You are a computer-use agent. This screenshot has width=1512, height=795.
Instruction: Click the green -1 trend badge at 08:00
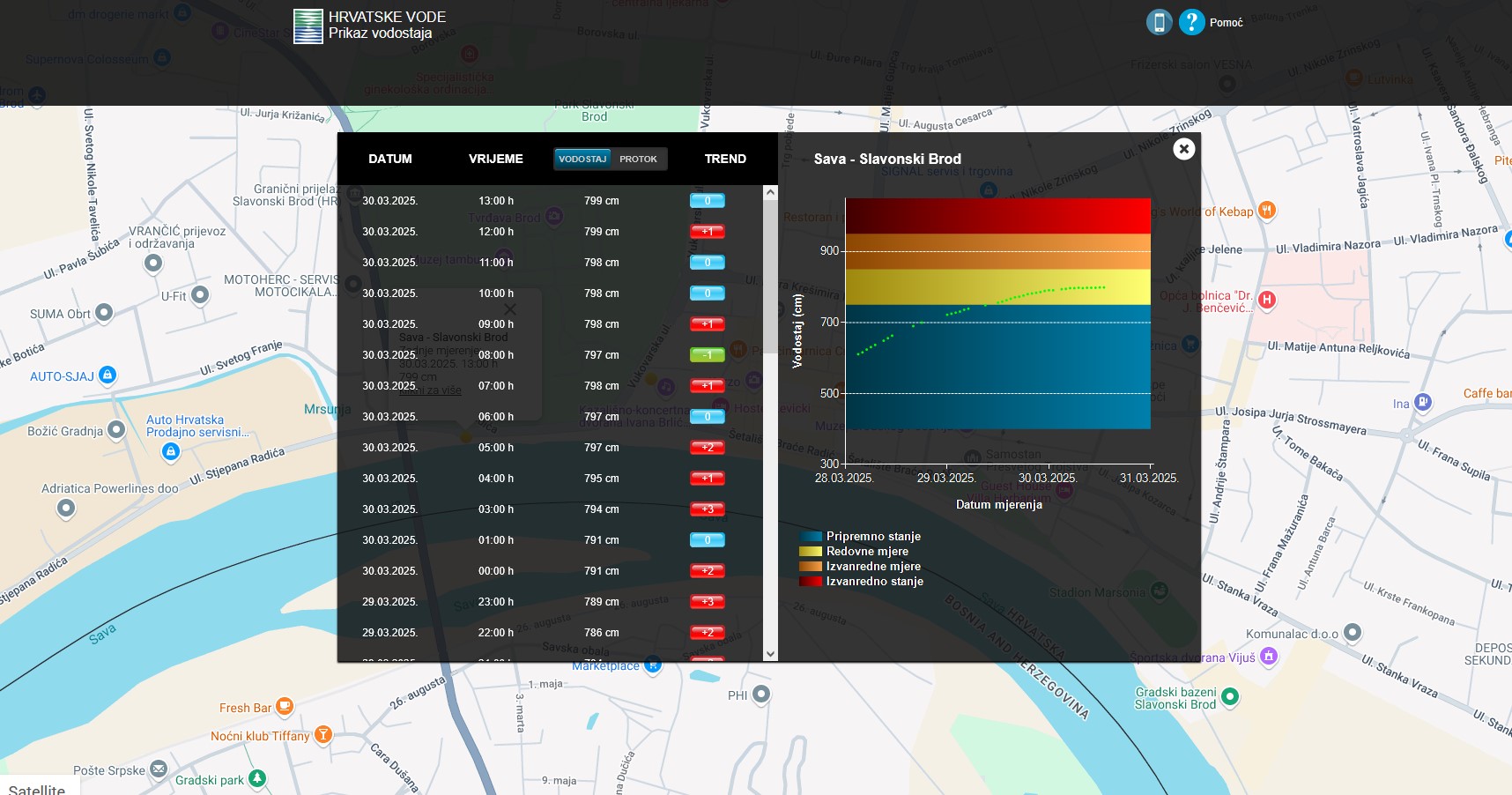click(707, 355)
